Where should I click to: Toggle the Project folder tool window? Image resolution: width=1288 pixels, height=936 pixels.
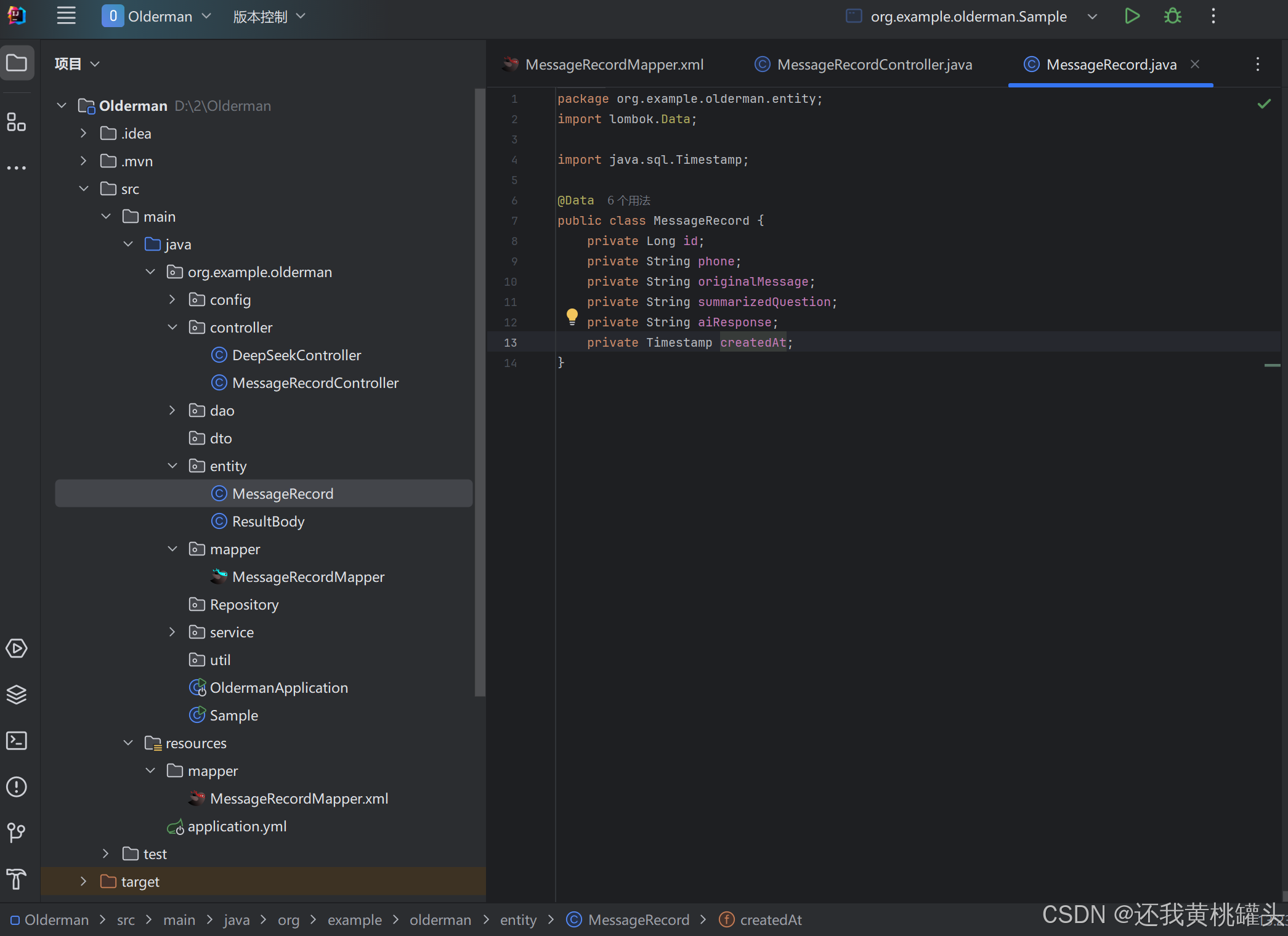click(17, 63)
